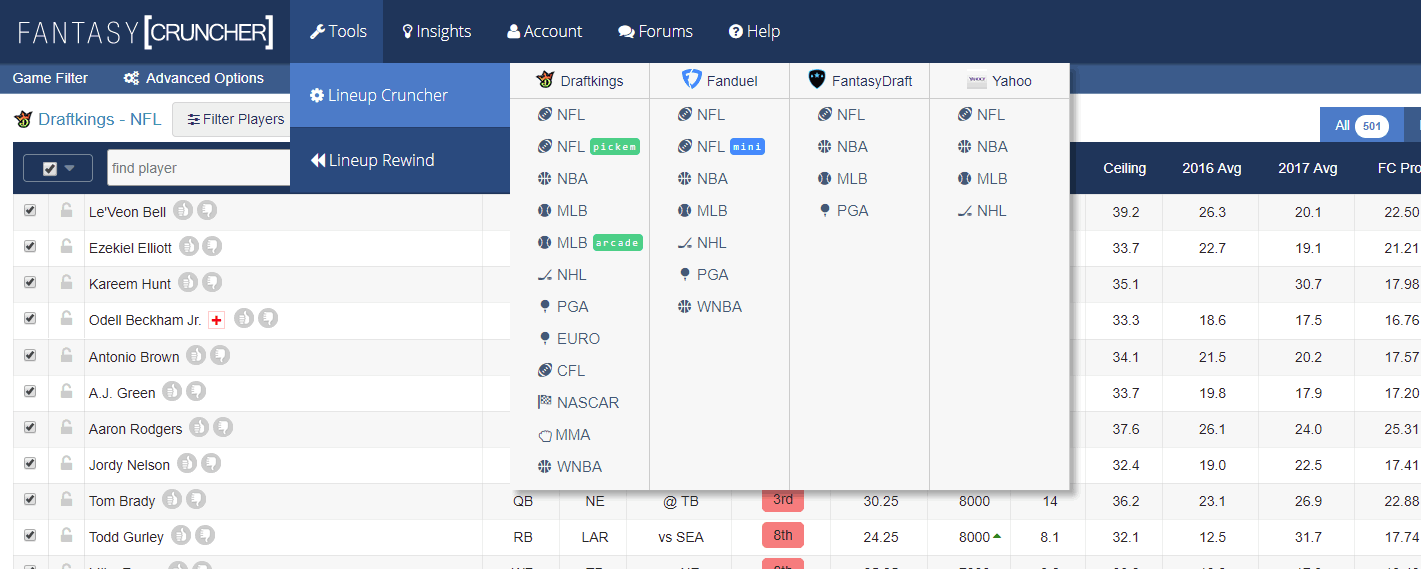Image resolution: width=1421 pixels, height=569 pixels.
Task: Choose Draftkings NASCAR
Action: (x=578, y=402)
